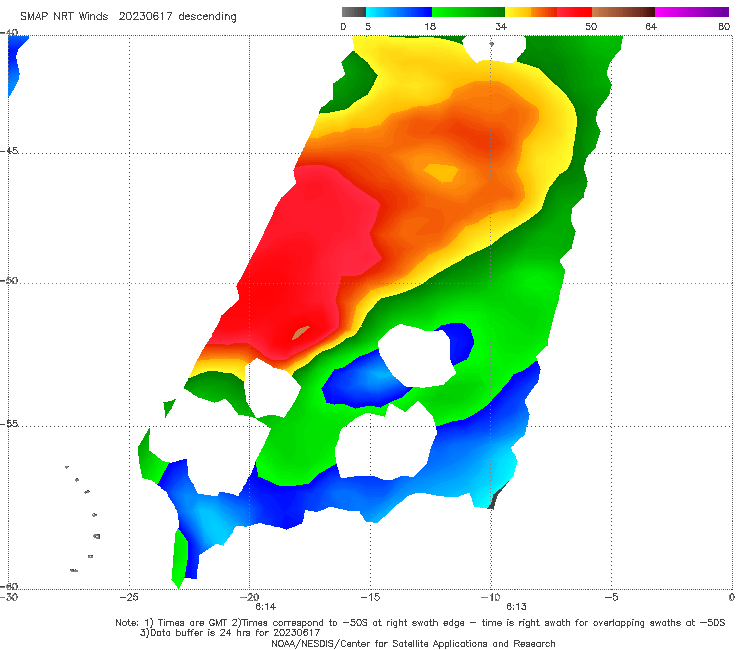Viewport: 740px width, 650px height.
Task: Click the color bar label '50'
Action: 591,27
